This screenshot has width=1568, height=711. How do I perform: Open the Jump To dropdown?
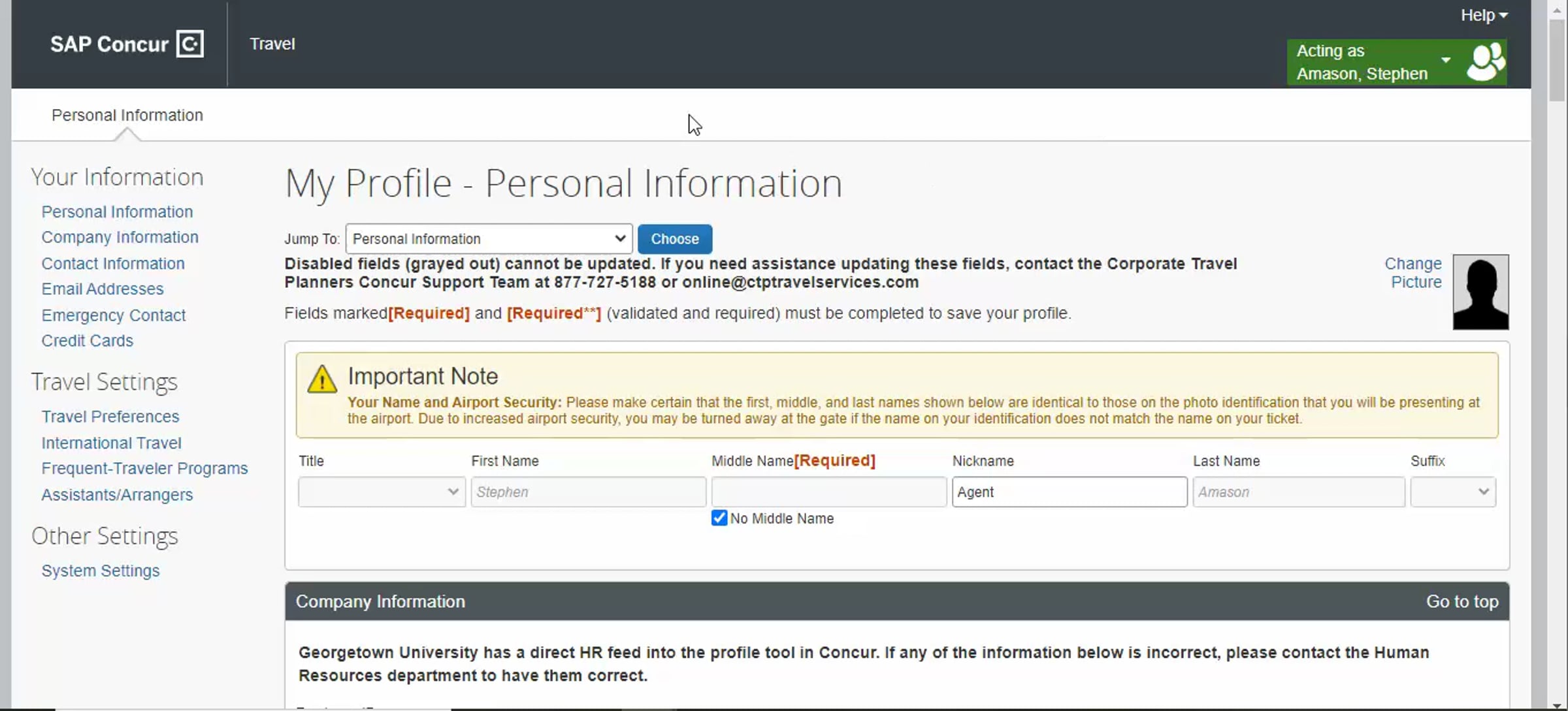pyautogui.click(x=489, y=239)
